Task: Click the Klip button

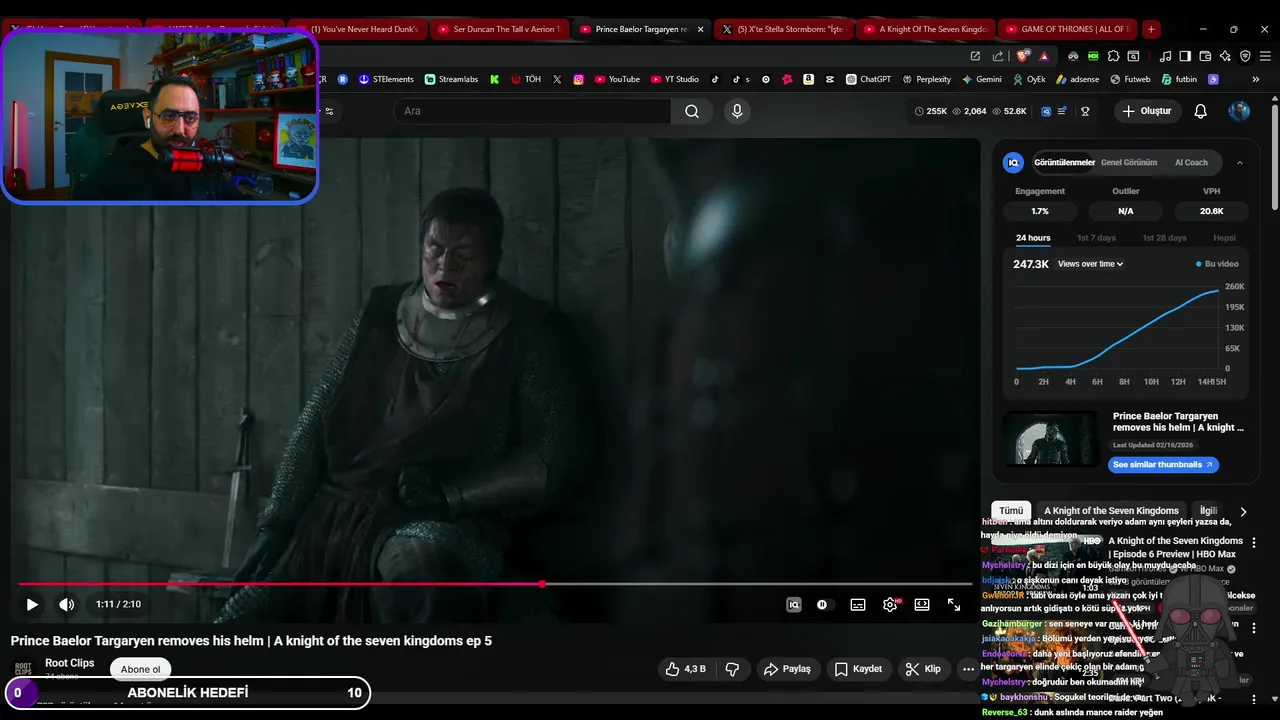Action: pyautogui.click(x=923, y=669)
